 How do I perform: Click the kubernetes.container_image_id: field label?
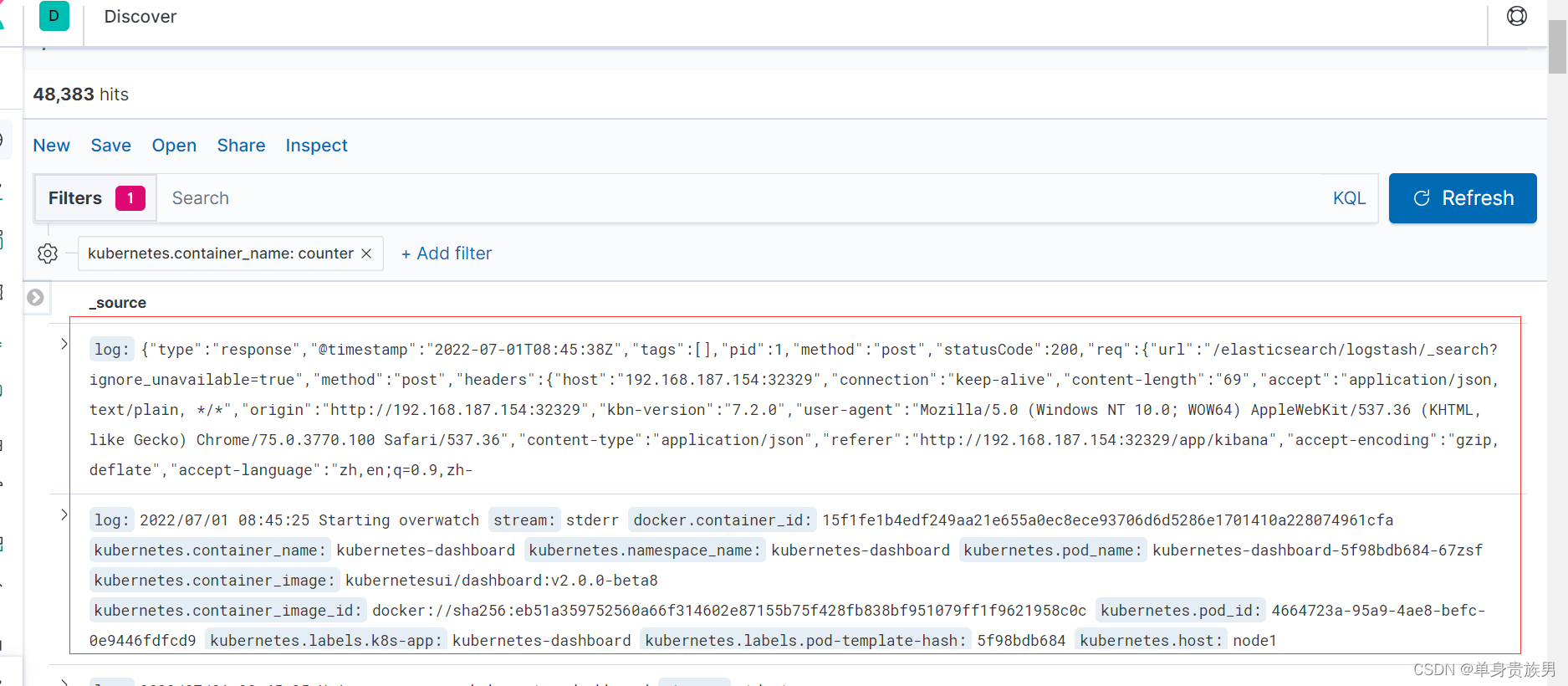(227, 611)
